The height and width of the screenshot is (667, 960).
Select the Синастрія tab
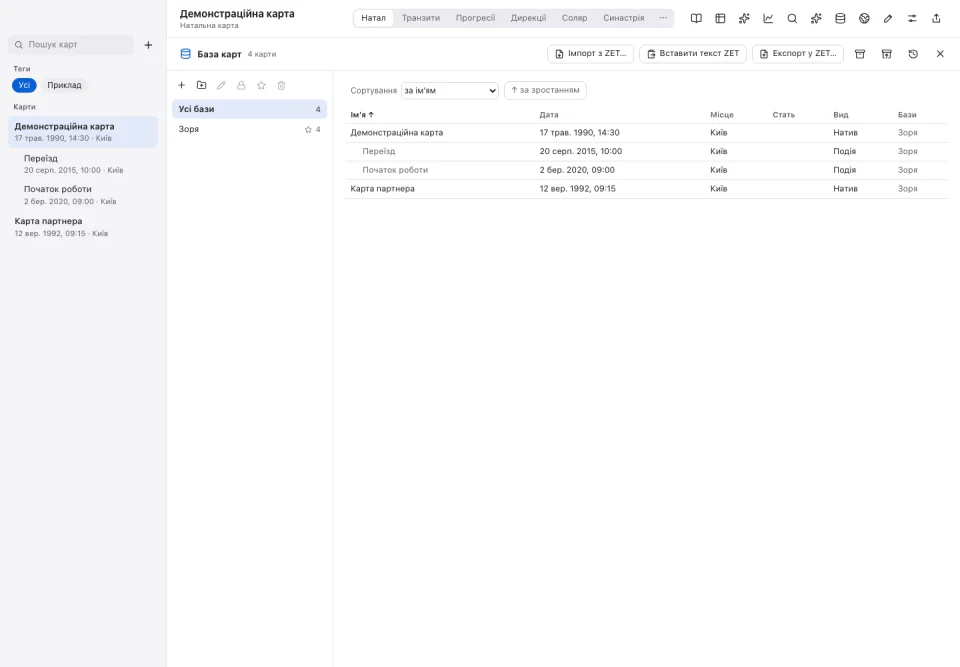click(623, 18)
